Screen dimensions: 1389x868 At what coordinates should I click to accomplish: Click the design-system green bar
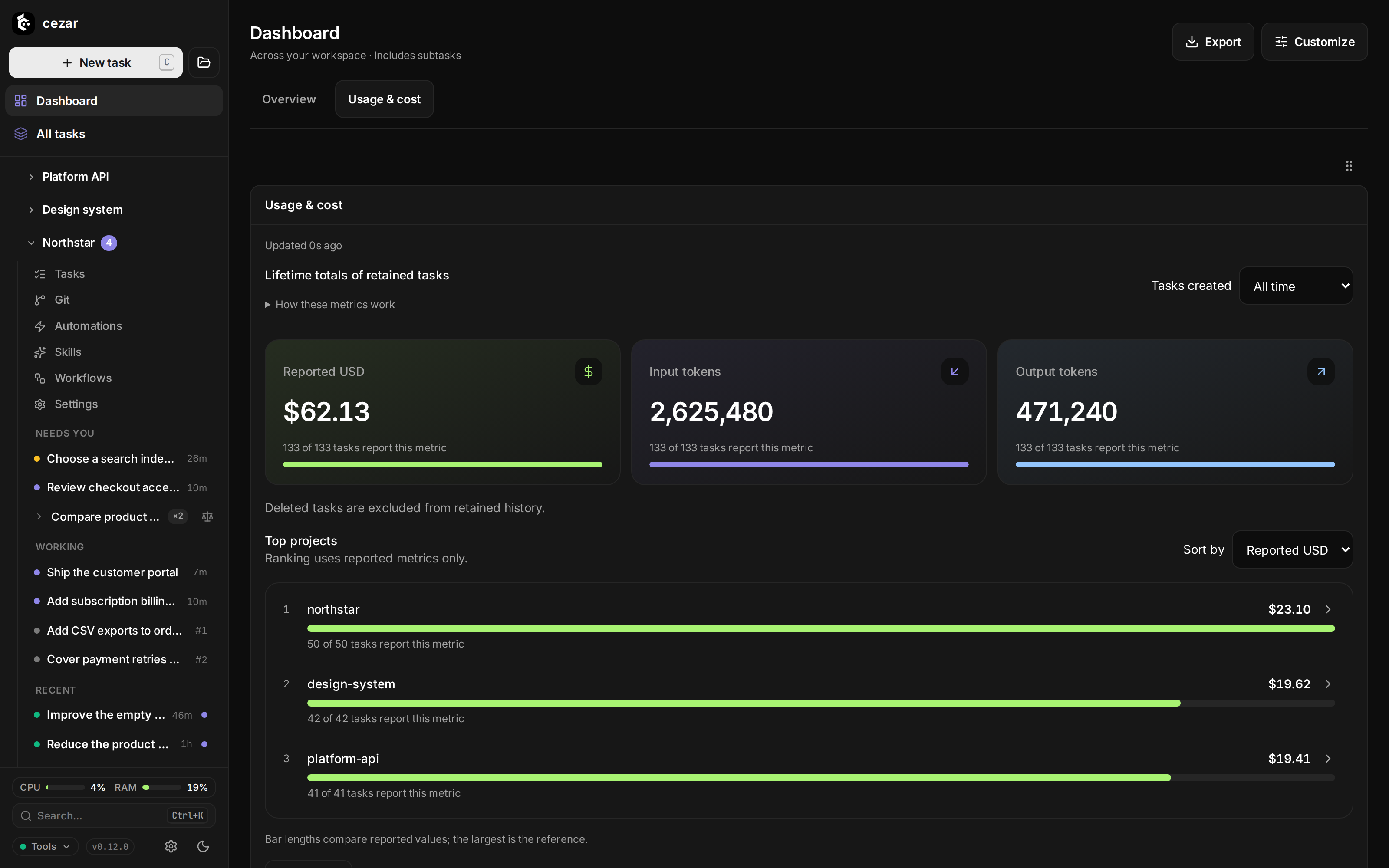coord(744,703)
